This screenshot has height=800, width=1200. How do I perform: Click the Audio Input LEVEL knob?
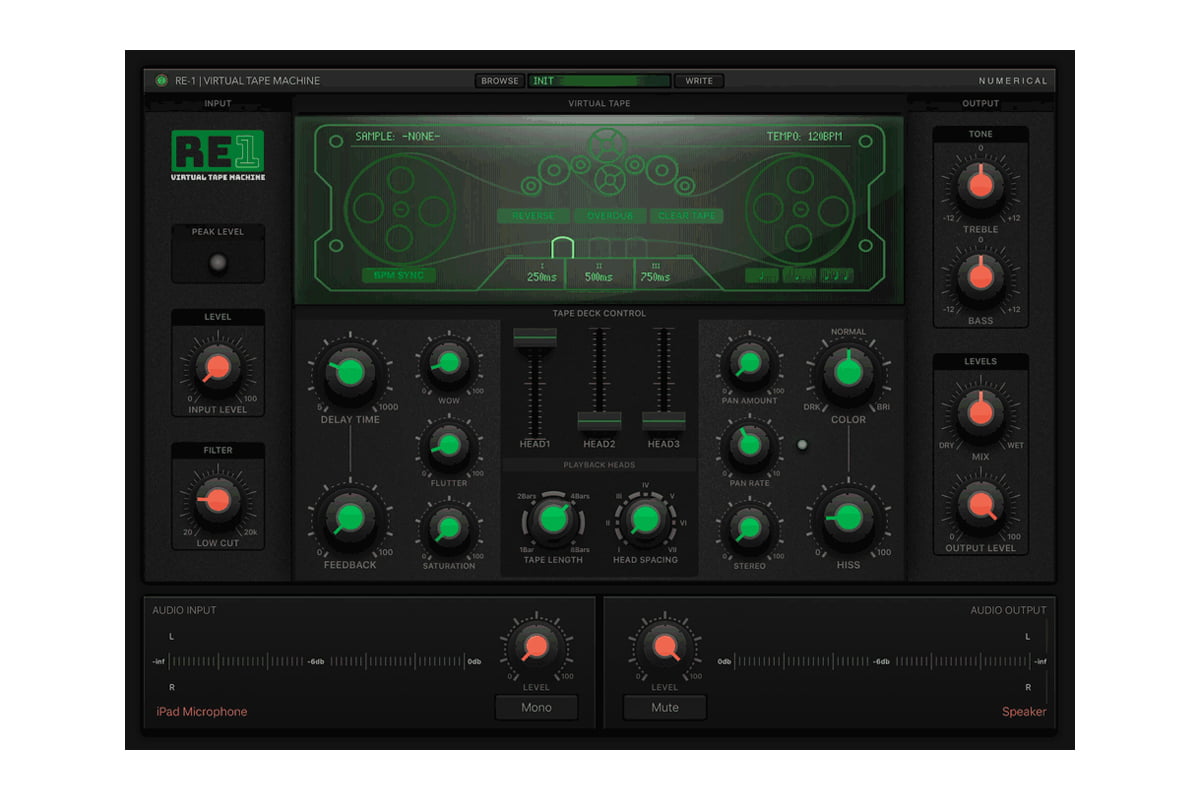tap(535, 645)
